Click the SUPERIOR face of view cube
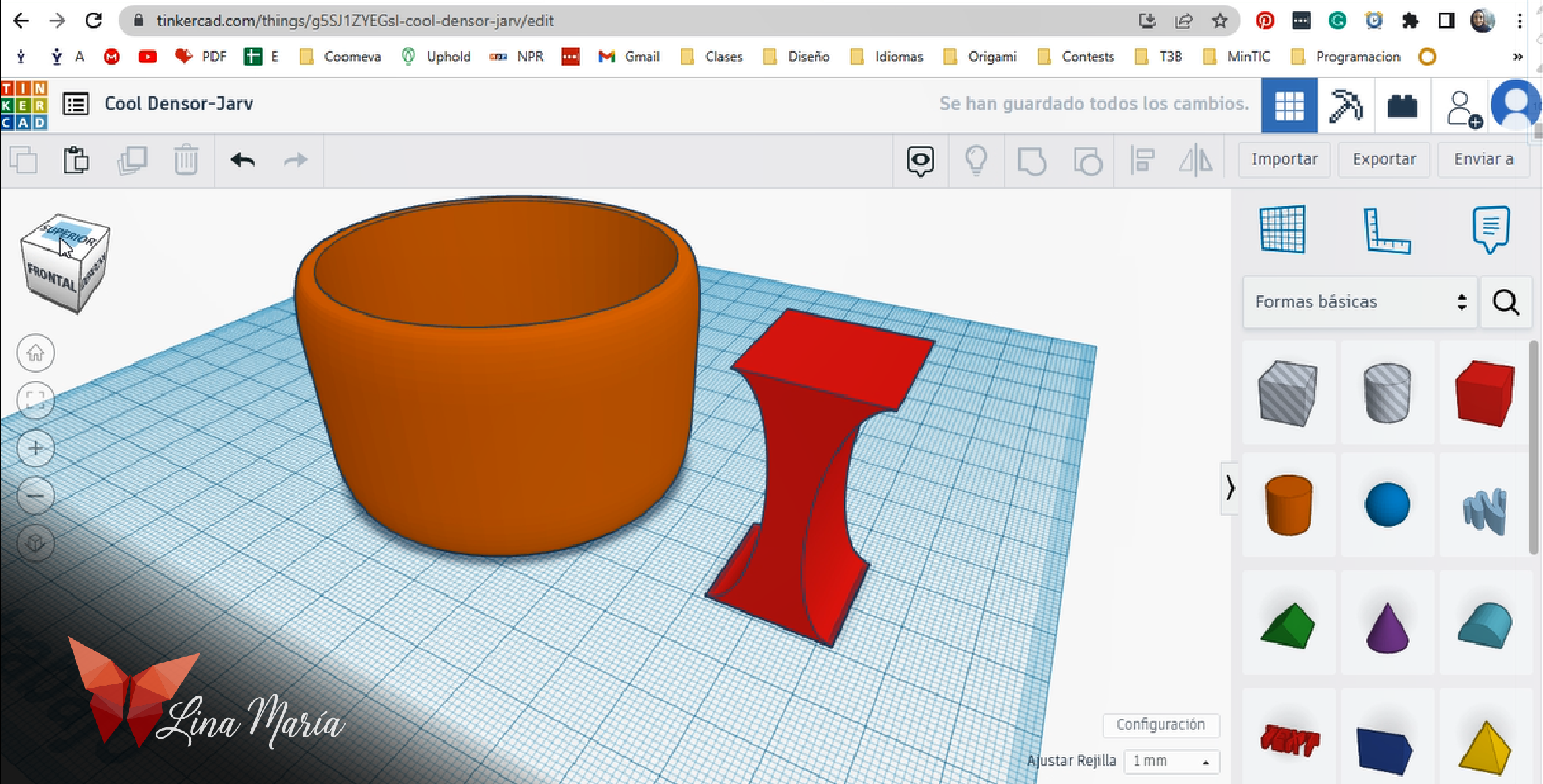Screen dimensions: 1543x784 (x=67, y=233)
